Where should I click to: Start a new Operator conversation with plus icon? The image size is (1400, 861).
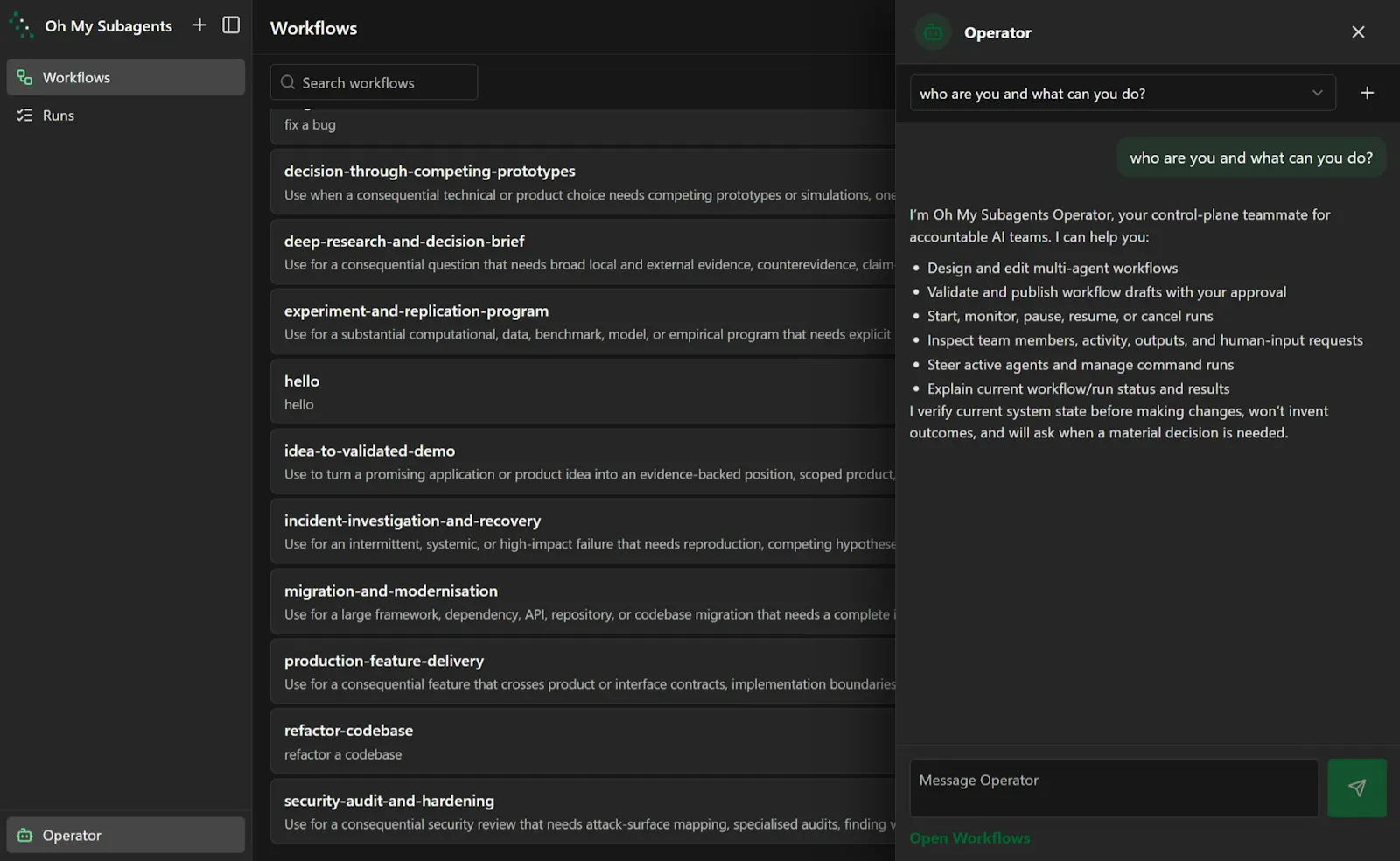point(1368,93)
